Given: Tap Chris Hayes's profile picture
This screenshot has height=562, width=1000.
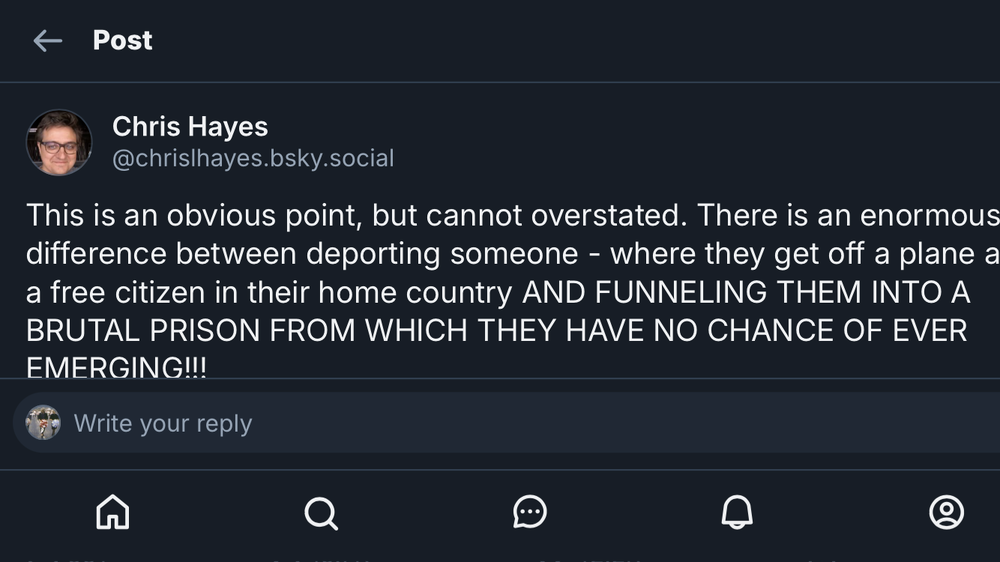Looking at the screenshot, I should [x=59, y=142].
